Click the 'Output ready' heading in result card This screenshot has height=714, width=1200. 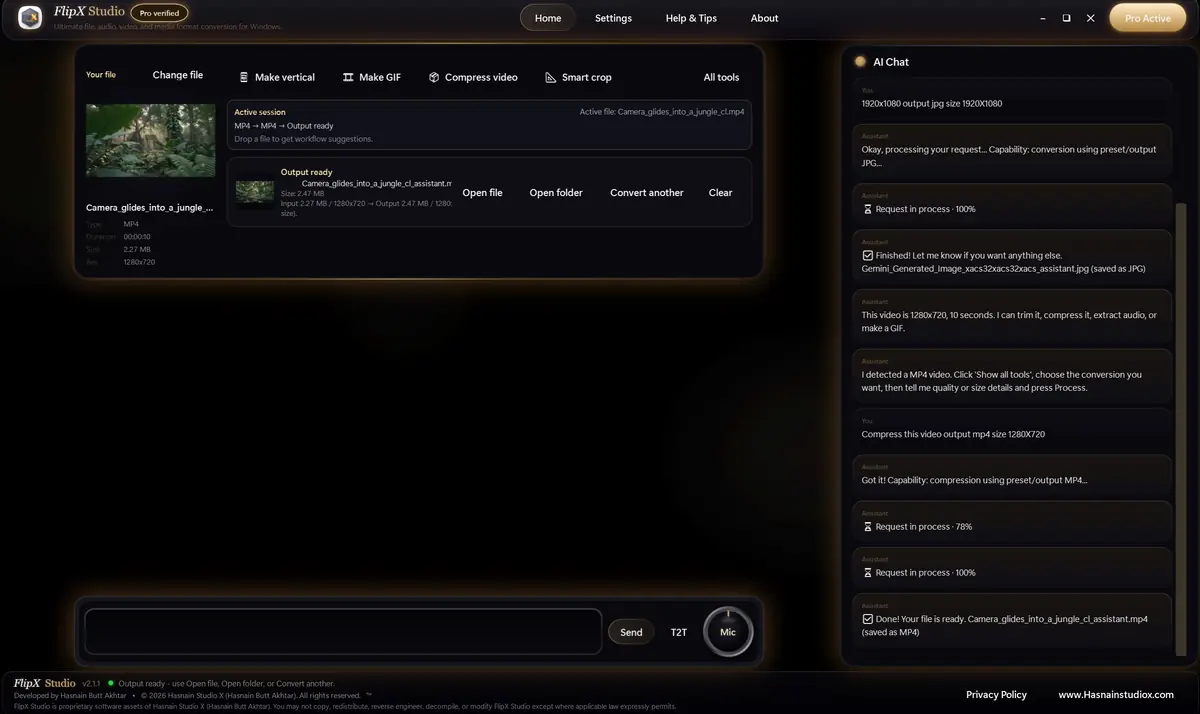click(x=306, y=172)
